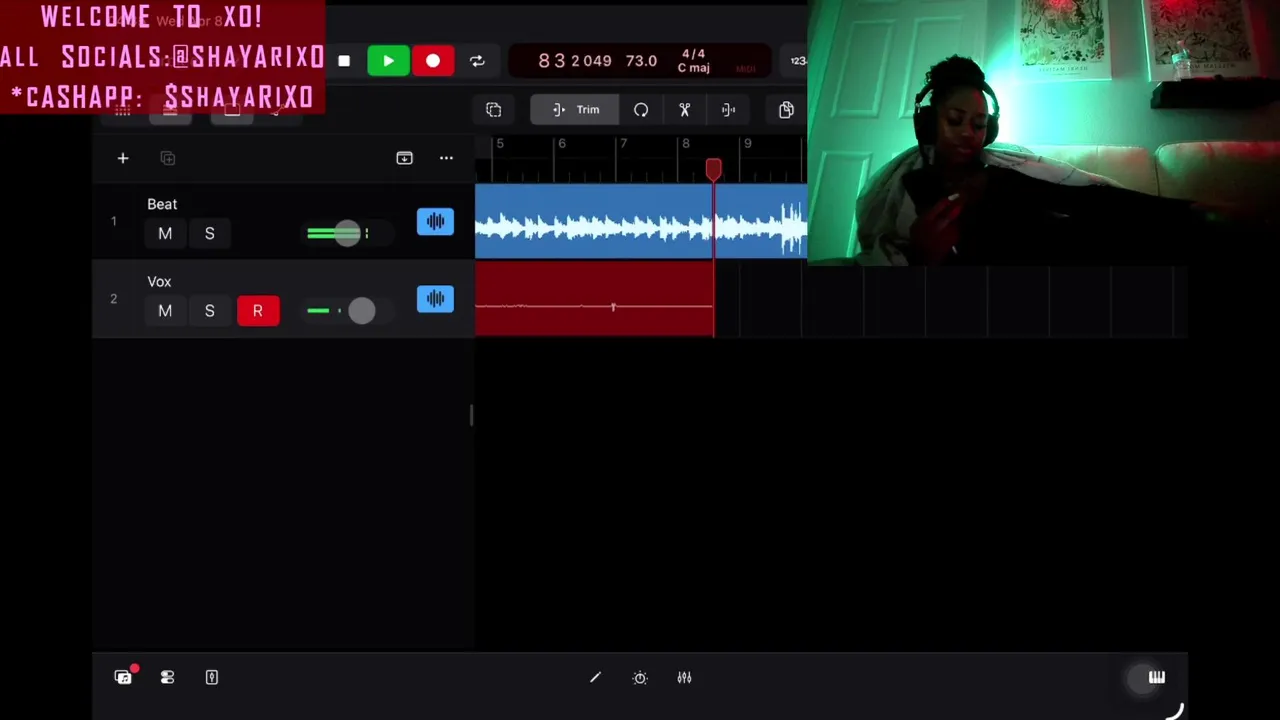This screenshot has height=720, width=1280.
Task: Open the browser with notification dot
Action: [123, 677]
